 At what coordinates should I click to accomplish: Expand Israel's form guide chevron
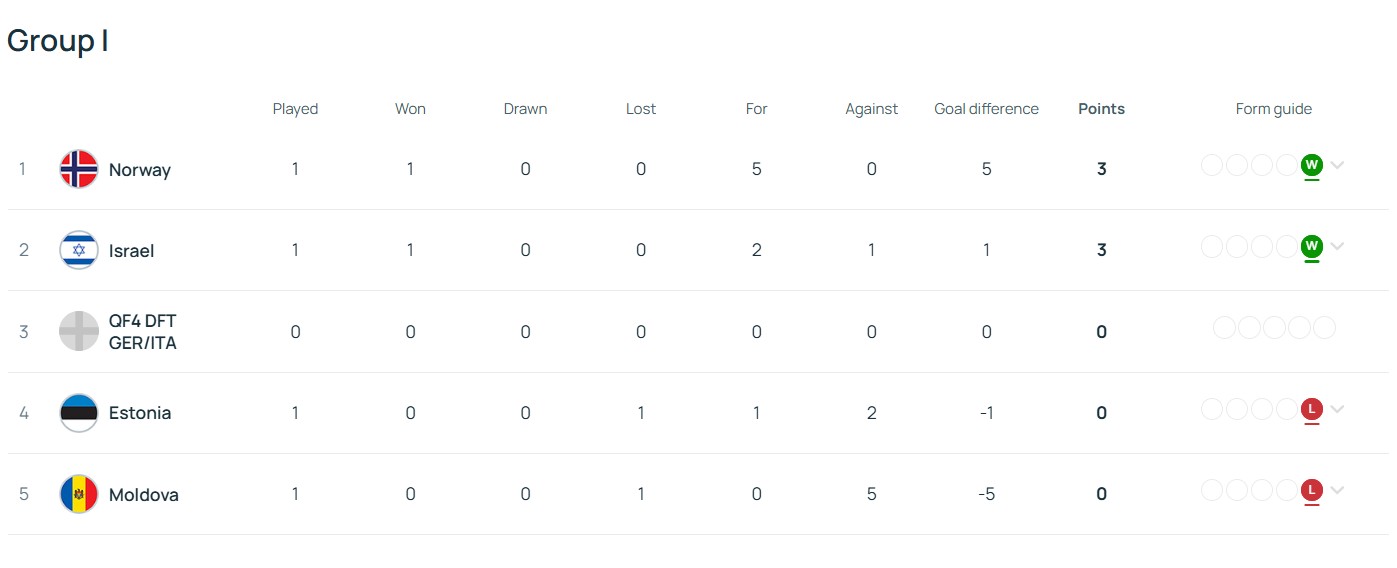tap(1337, 246)
